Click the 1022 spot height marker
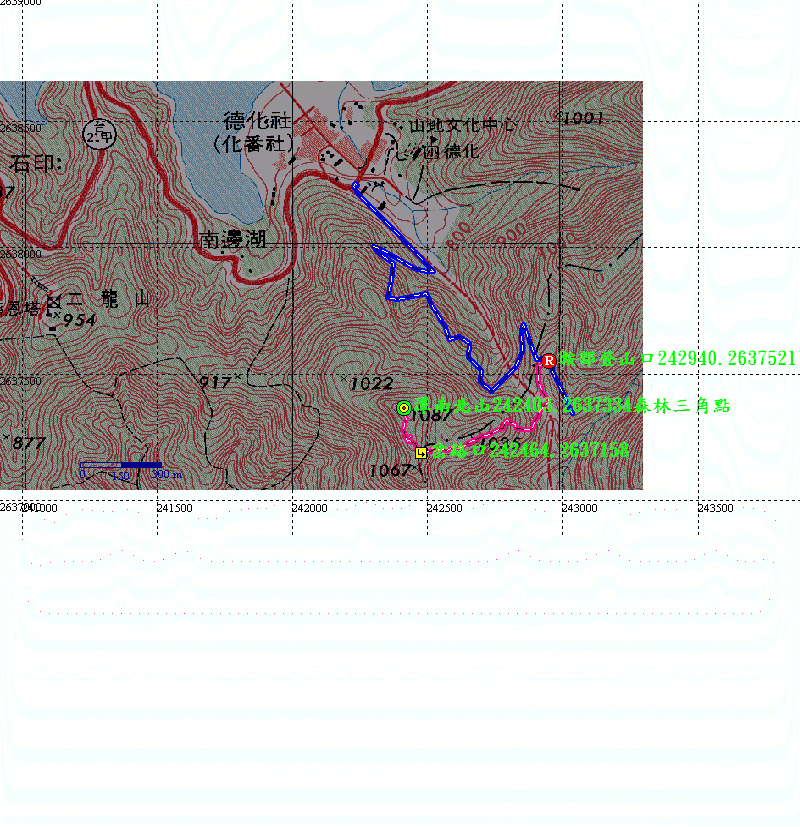800x827 pixels. 371,382
